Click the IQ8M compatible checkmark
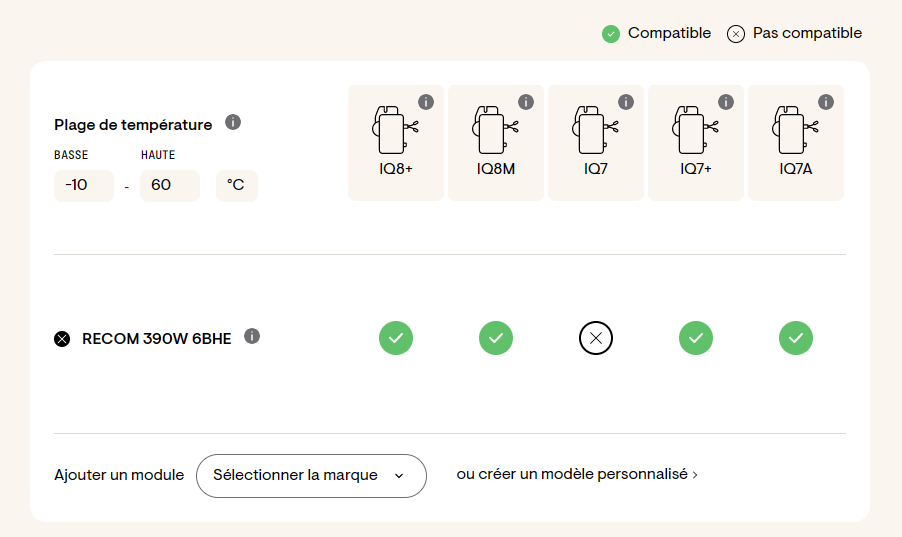 tap(496, 338)
